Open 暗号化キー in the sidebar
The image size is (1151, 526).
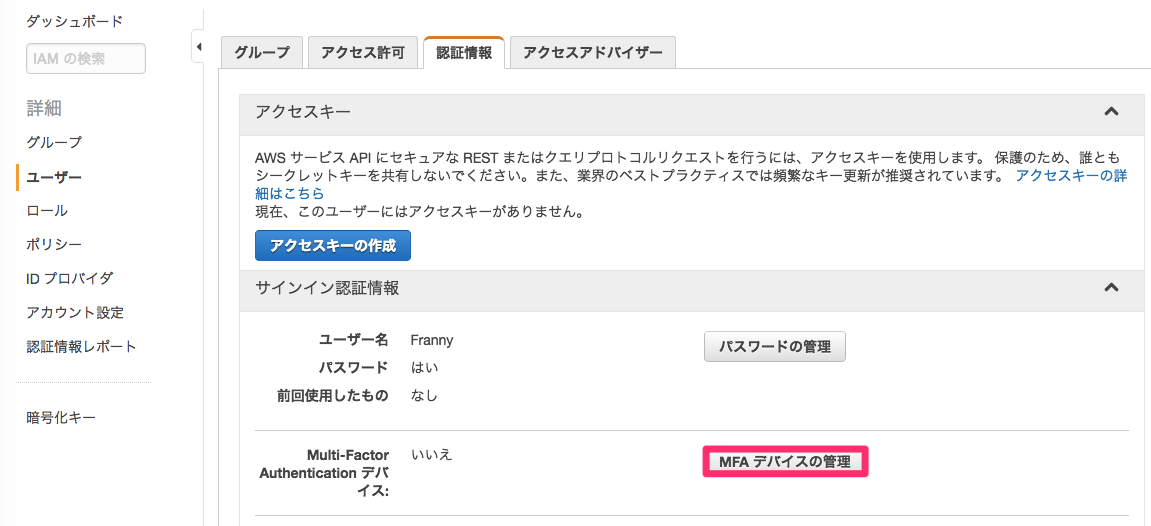(61, 417)
